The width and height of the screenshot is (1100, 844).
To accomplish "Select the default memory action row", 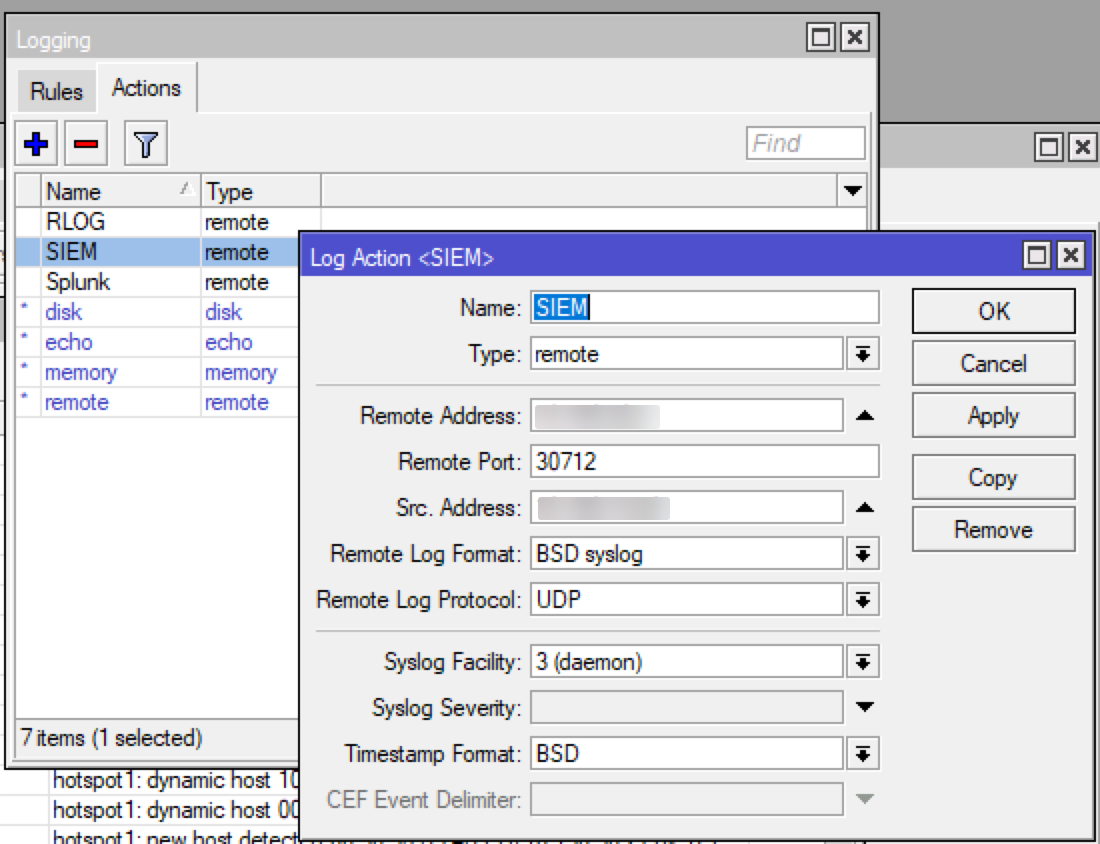I will coord(158,373).
